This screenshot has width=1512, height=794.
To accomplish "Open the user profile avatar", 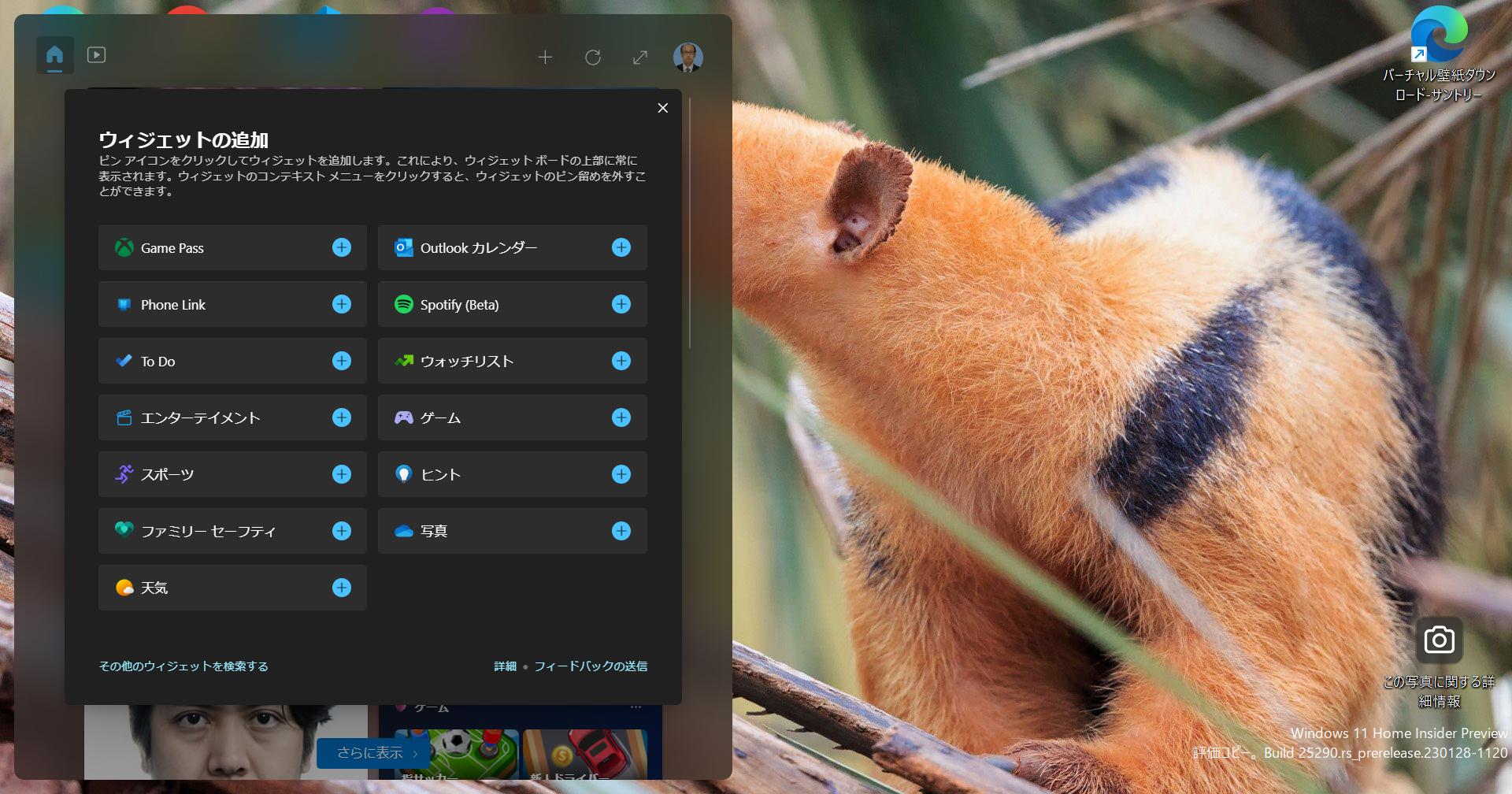I will coord(687,58).
